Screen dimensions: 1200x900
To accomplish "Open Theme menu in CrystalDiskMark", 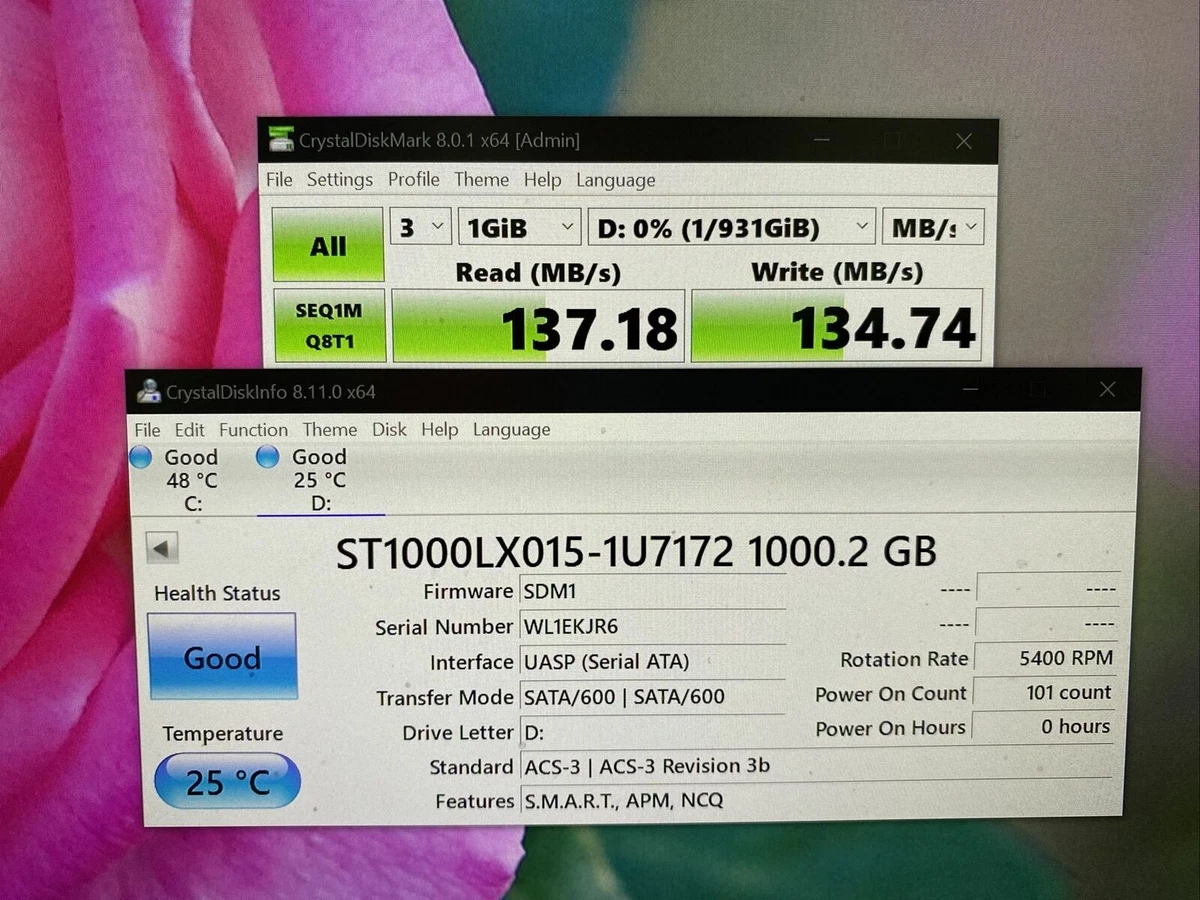I will (x=481, y=180).
